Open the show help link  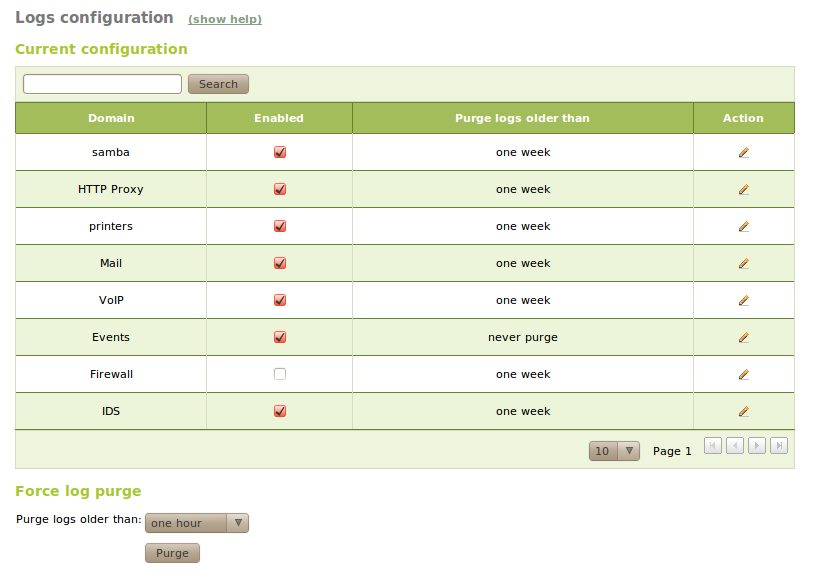click(225, 19)
